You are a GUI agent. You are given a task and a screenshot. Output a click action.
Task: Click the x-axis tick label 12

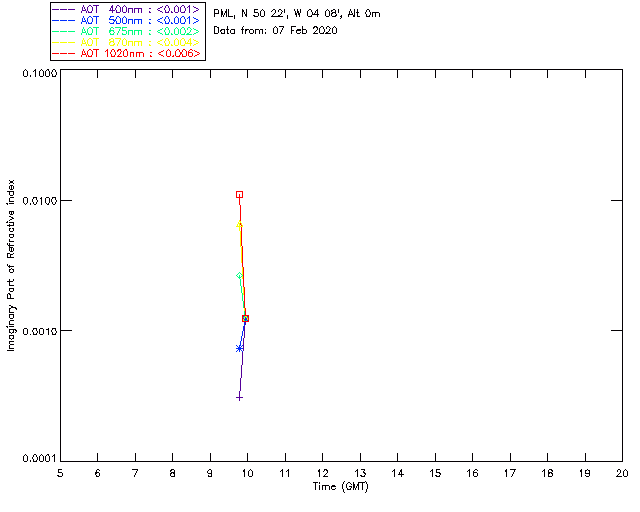[x=322, y=473]
